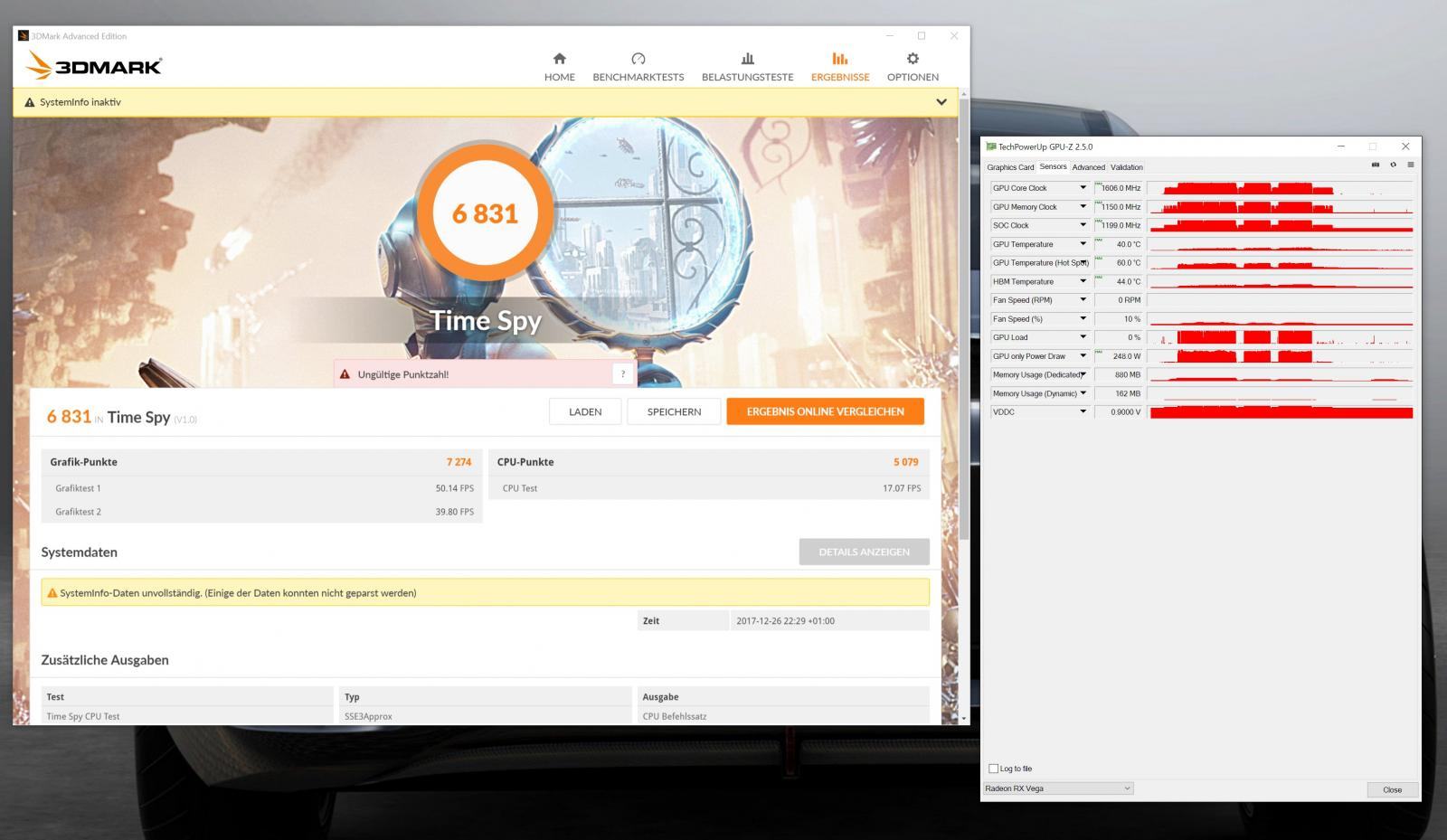
Task: Click the Details Anzeigen button
Action: coord(864,552)
